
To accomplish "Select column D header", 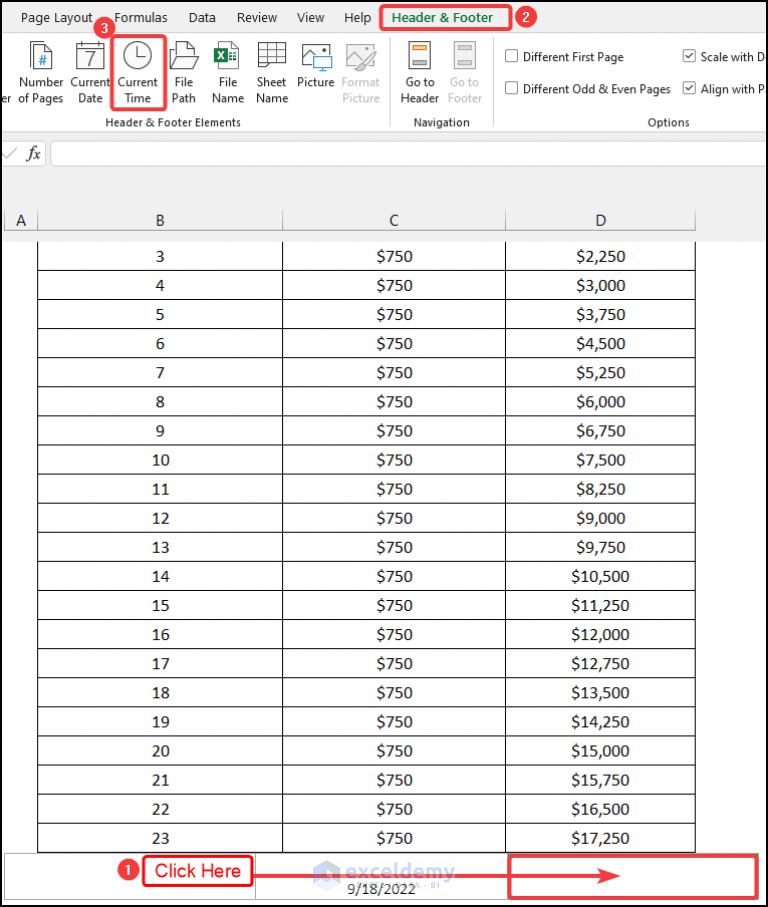I will (x=600, y=220).
